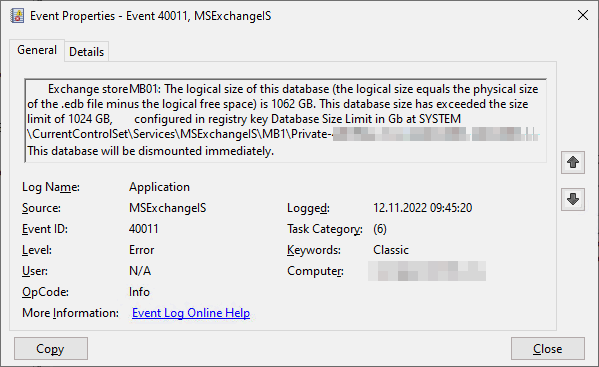Viewport: 599px width, 367px height.
Task: Click 'This database will be dismounted immediately' line
Action: point(151,151)
